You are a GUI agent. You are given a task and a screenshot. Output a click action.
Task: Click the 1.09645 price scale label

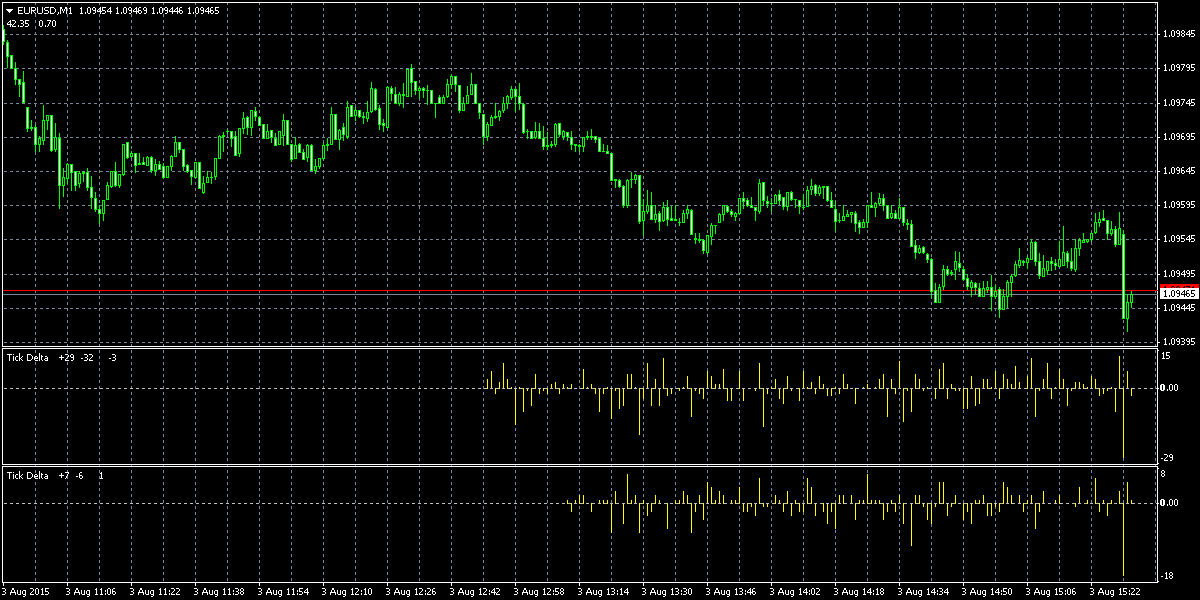(1180, 170)
